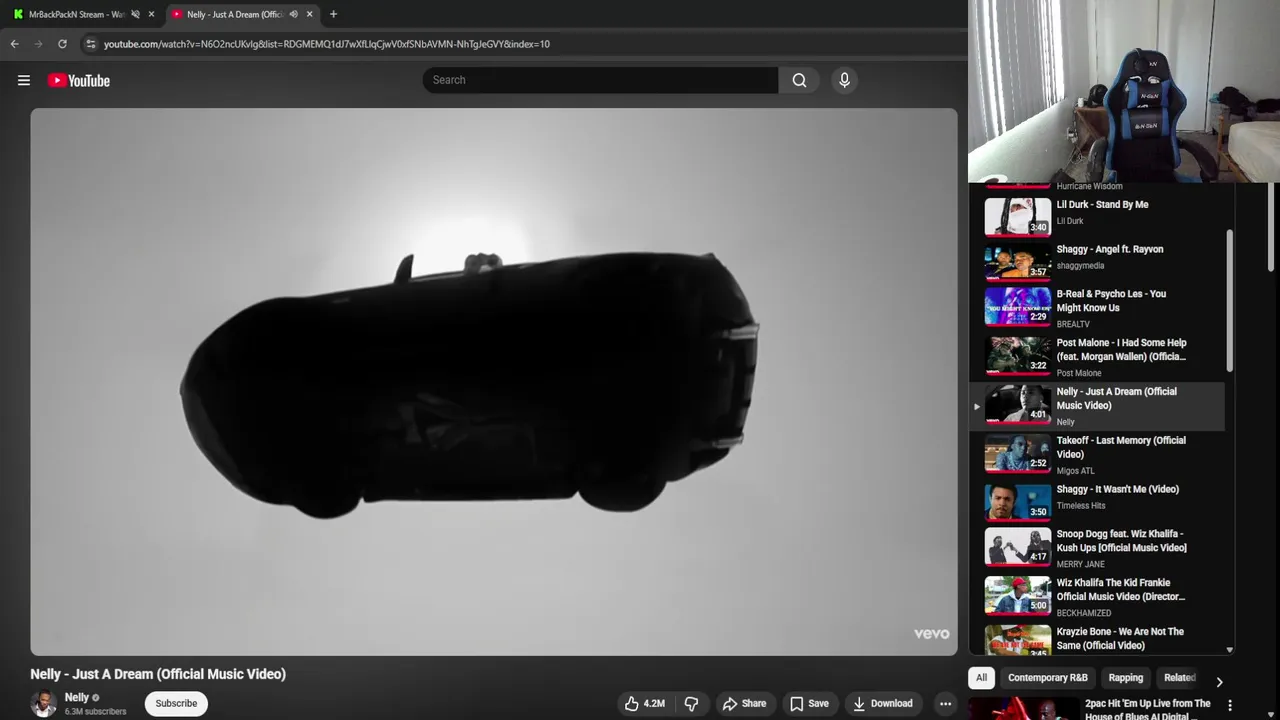
Task: Mute the Nelly tab audio speaker icon
Action: click(293, 14)
